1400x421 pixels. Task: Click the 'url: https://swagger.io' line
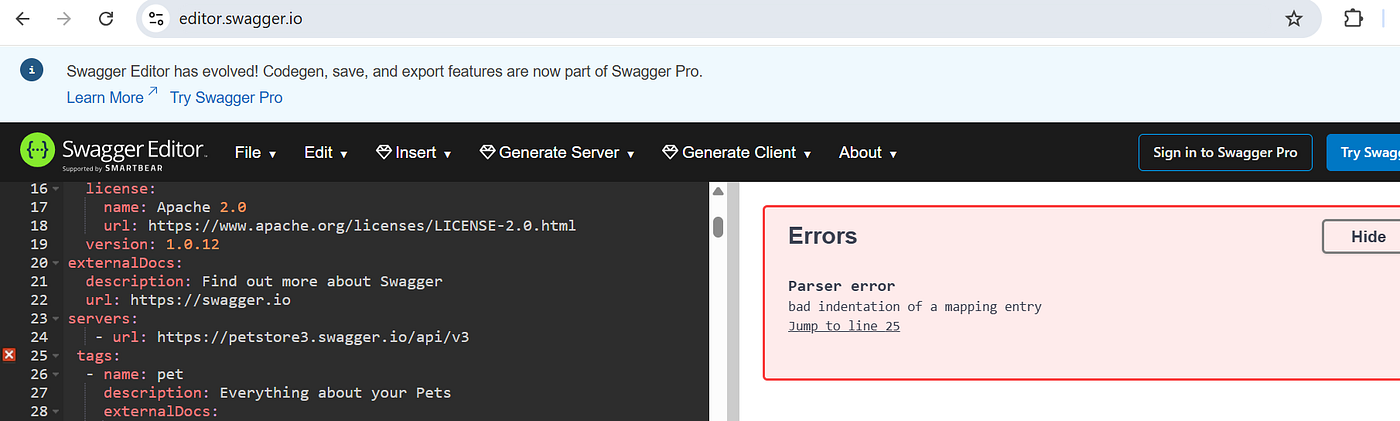click(188, 300)
